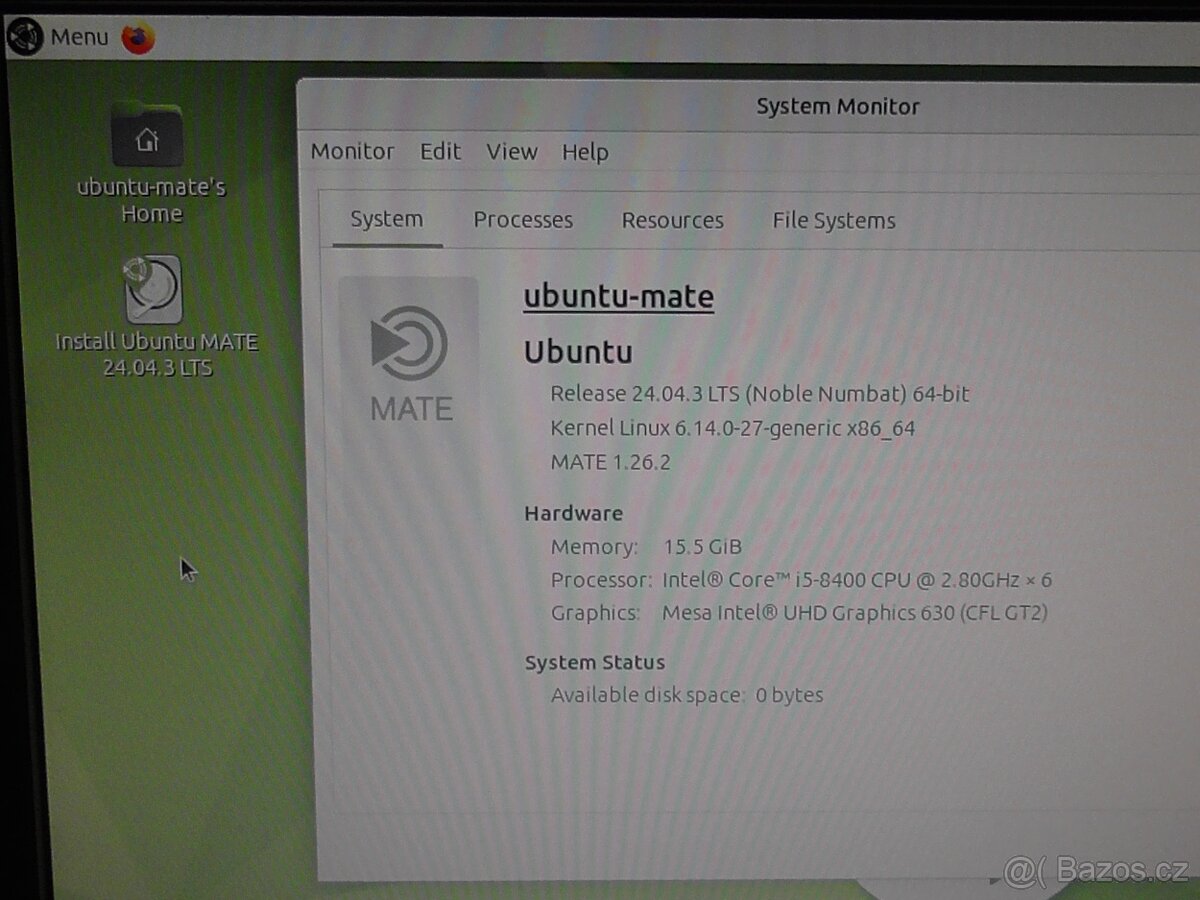This screenshot has height=900, width=1200.
Task: Select the System tab
Action: click(386, 218)
